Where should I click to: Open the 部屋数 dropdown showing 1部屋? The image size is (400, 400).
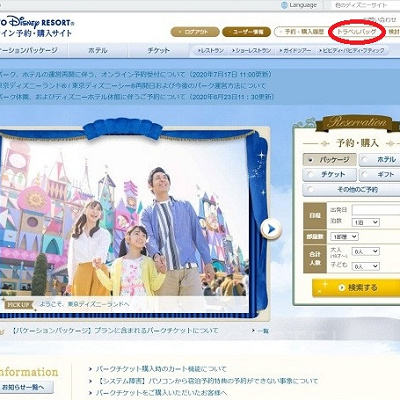tap(344, 237)
